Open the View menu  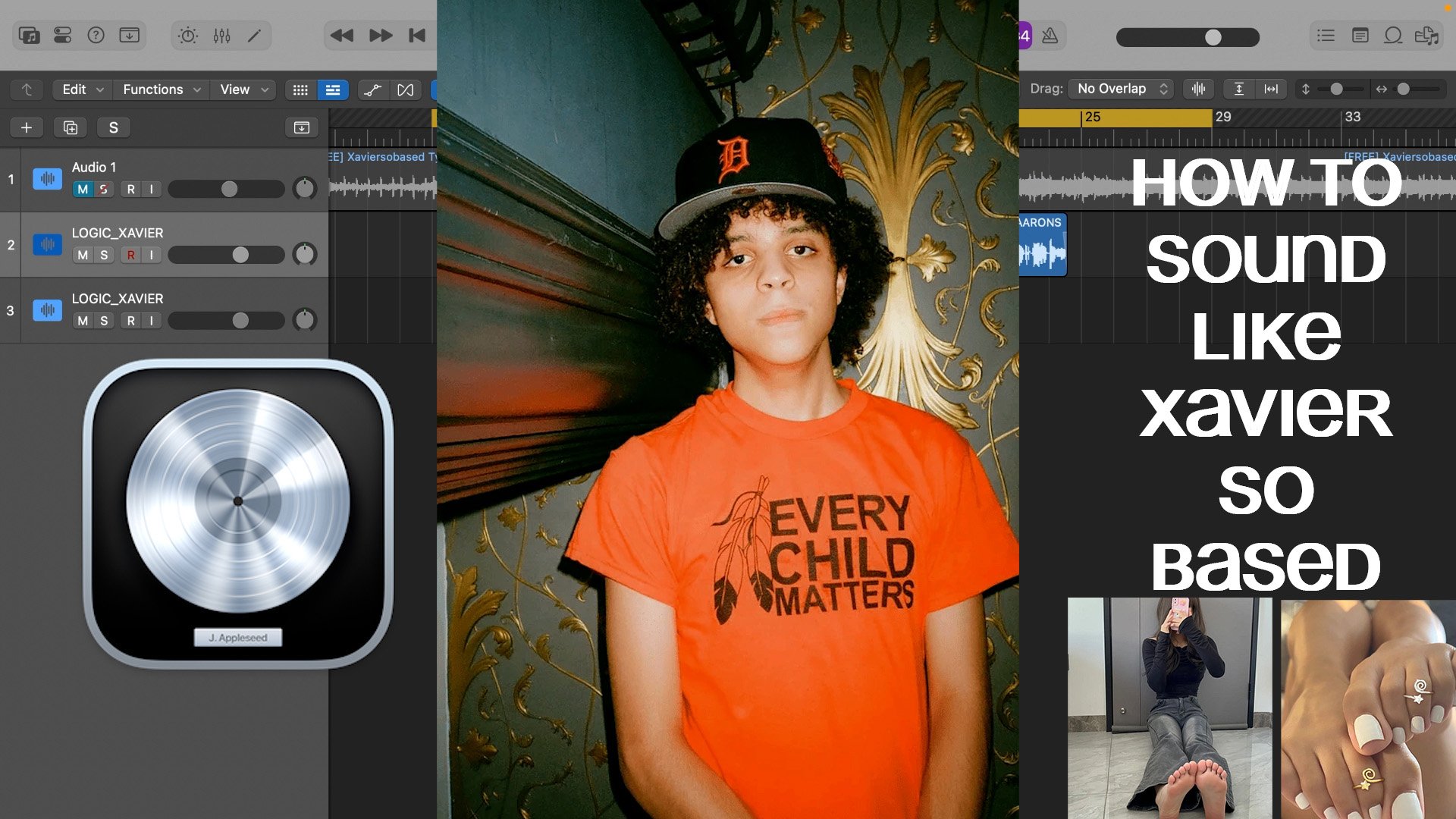pyautogui.click(x=243, y=89)
